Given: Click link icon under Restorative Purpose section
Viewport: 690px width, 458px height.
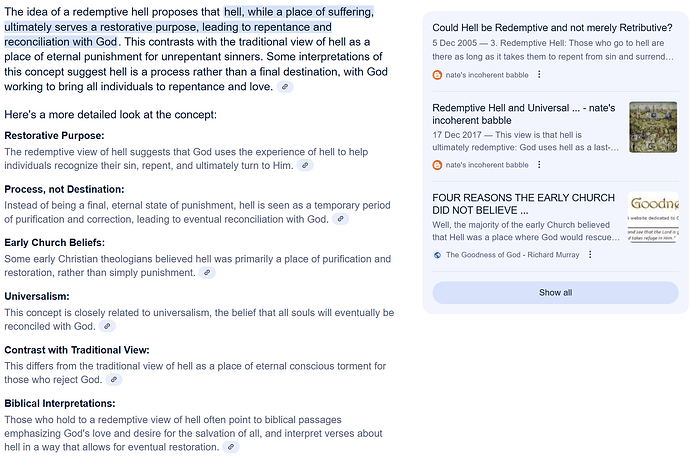Looking at the screenshot, I should 305,165.
